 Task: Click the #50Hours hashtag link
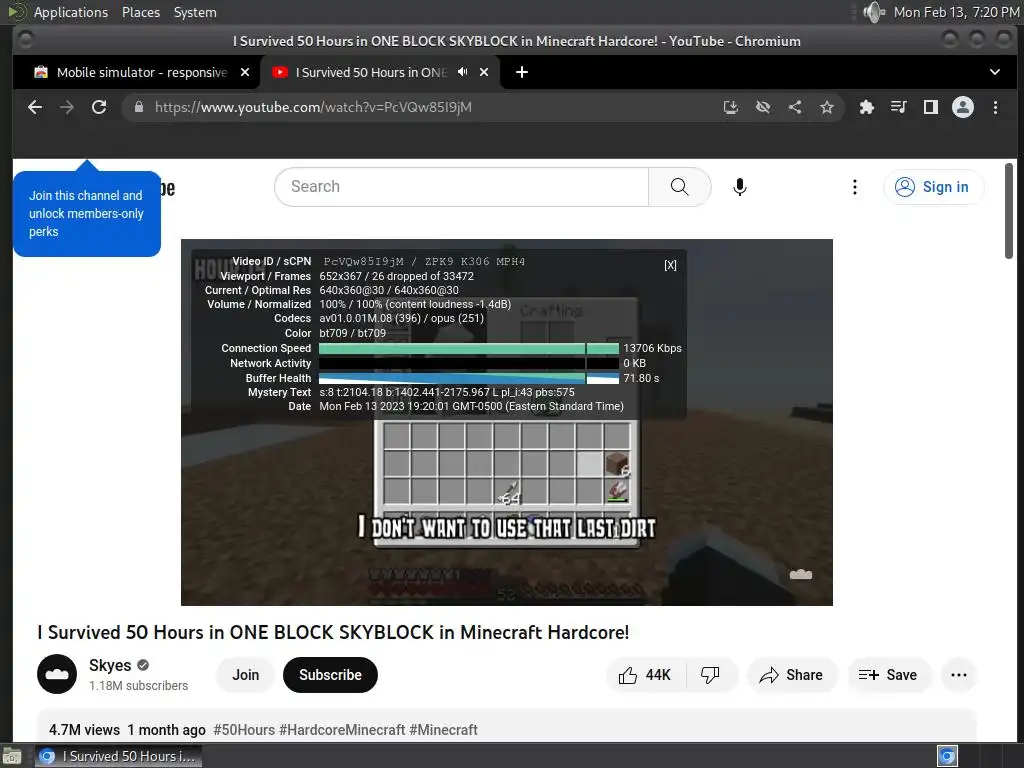pos(244,729)
